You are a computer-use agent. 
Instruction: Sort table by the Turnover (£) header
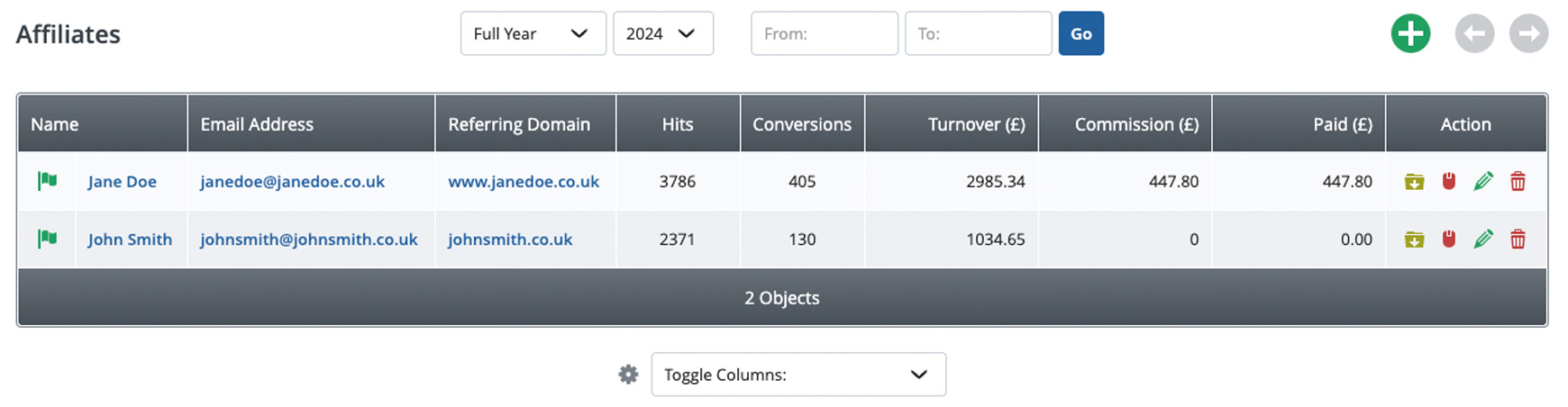coord(976,124)
